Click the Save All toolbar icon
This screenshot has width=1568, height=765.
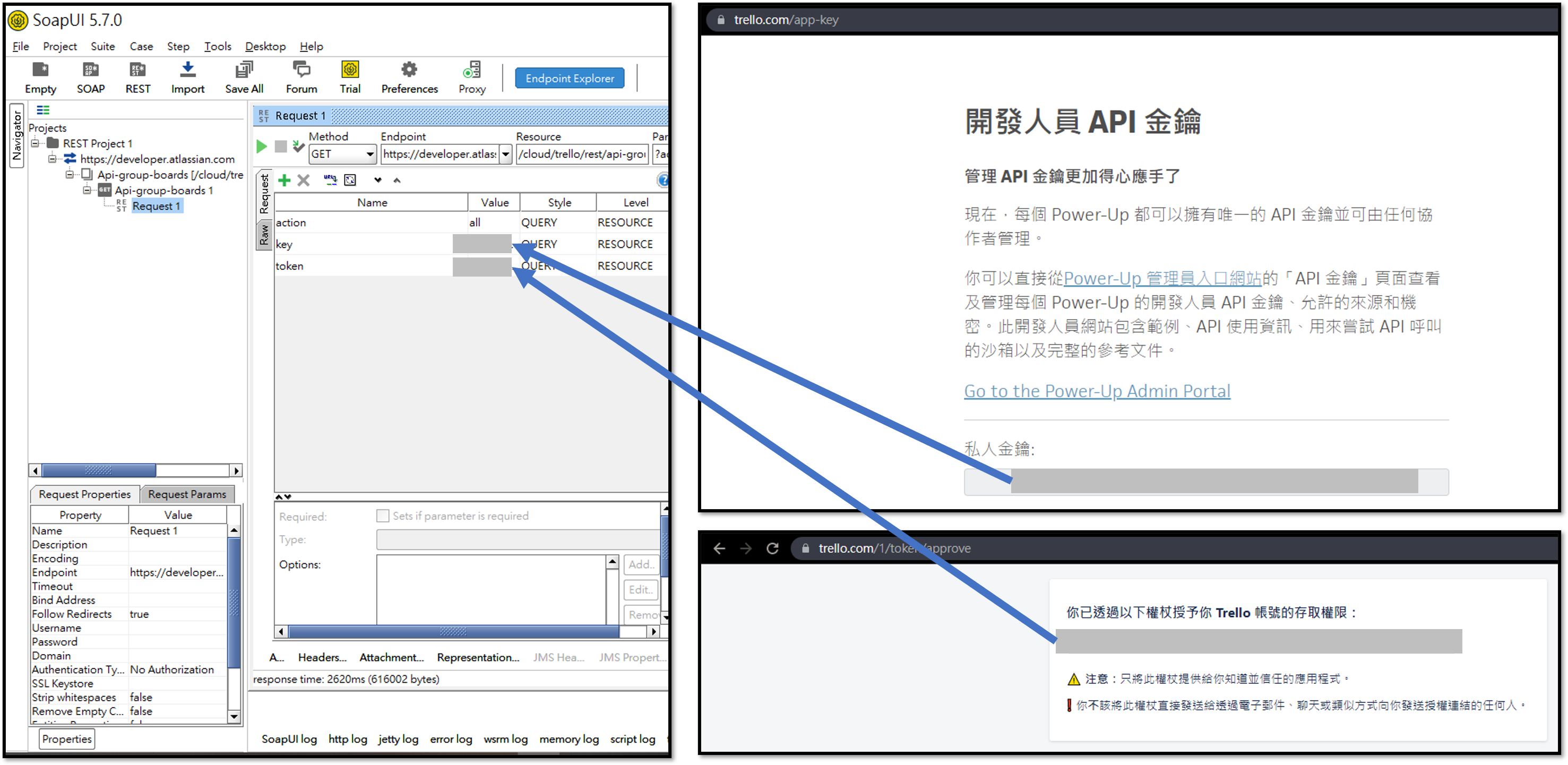point(244,70)
